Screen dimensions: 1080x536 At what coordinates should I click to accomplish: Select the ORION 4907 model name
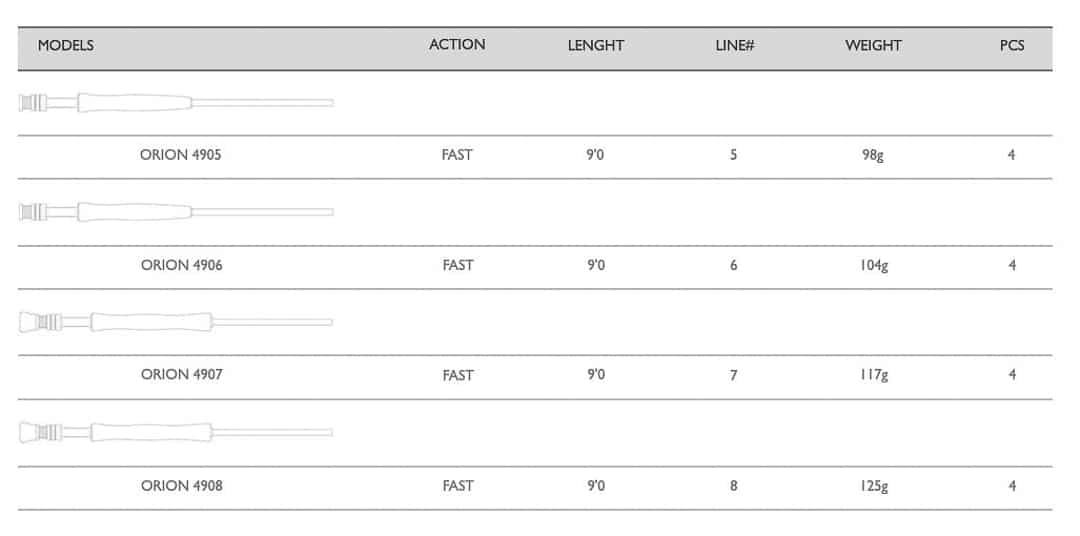click(x=182, y=375)
